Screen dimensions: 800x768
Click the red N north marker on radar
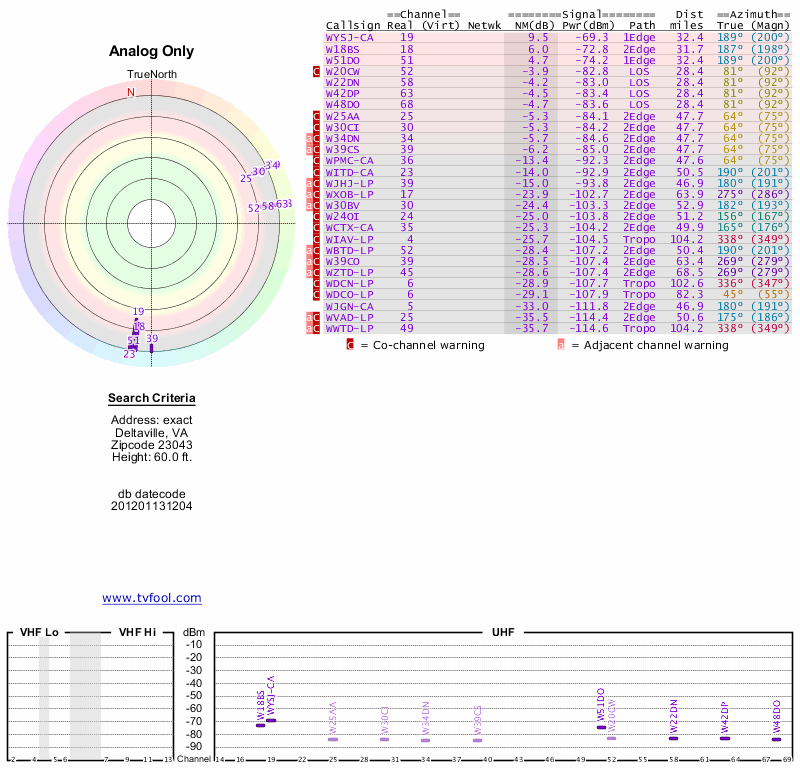click(130, 93)
